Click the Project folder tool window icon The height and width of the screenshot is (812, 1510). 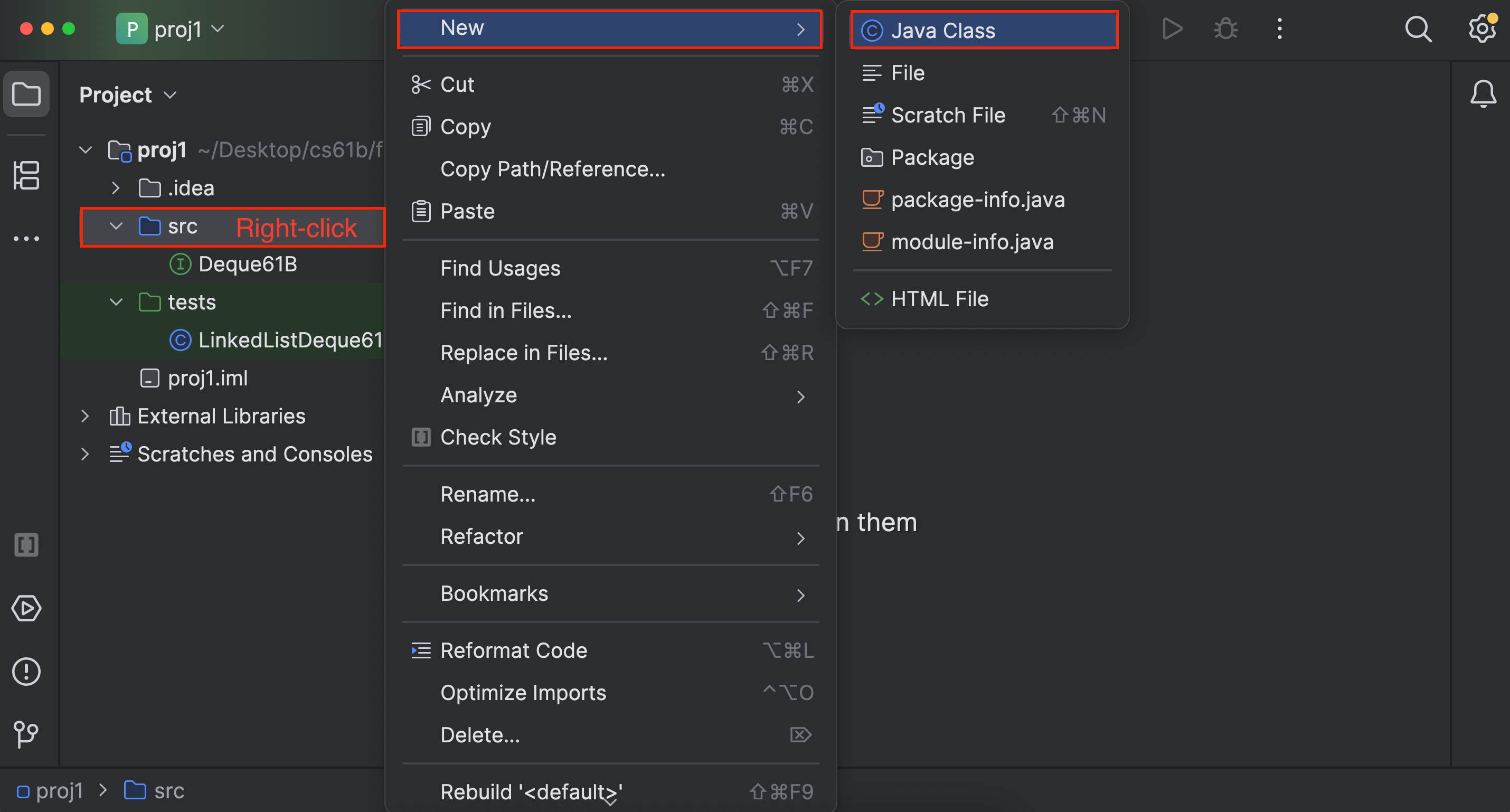click(x=26, y=95)
